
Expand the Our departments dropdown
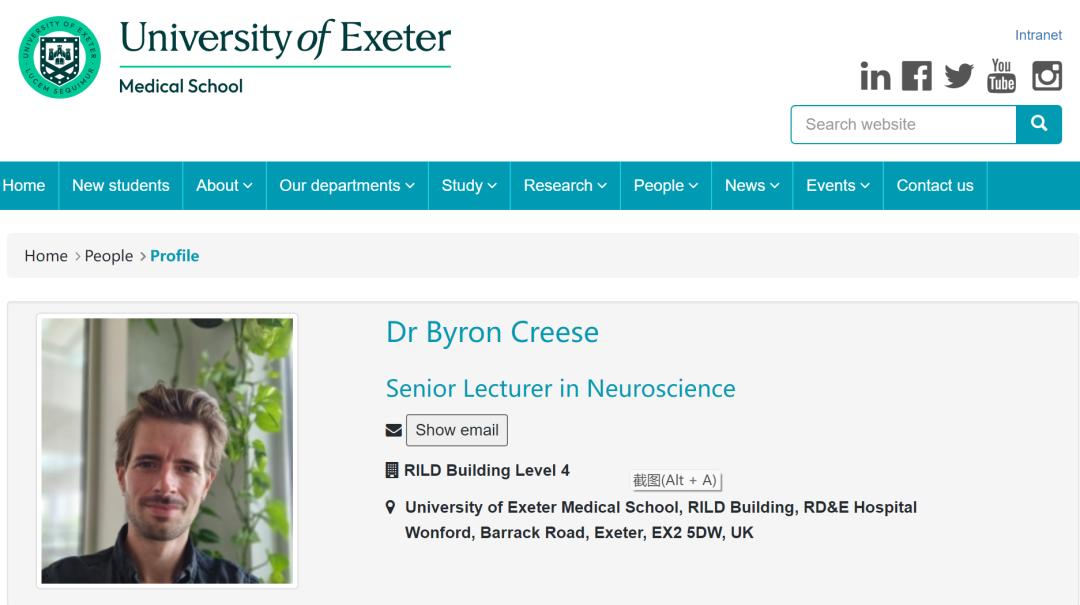346,186
